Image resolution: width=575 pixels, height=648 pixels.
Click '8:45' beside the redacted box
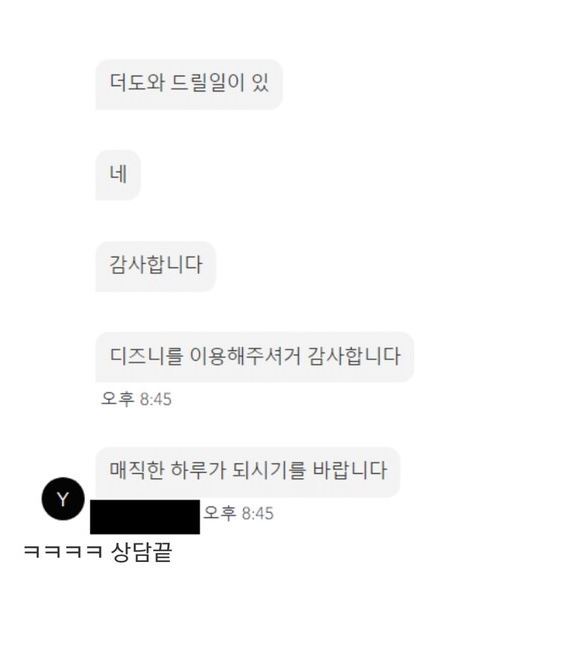(258, 513)
